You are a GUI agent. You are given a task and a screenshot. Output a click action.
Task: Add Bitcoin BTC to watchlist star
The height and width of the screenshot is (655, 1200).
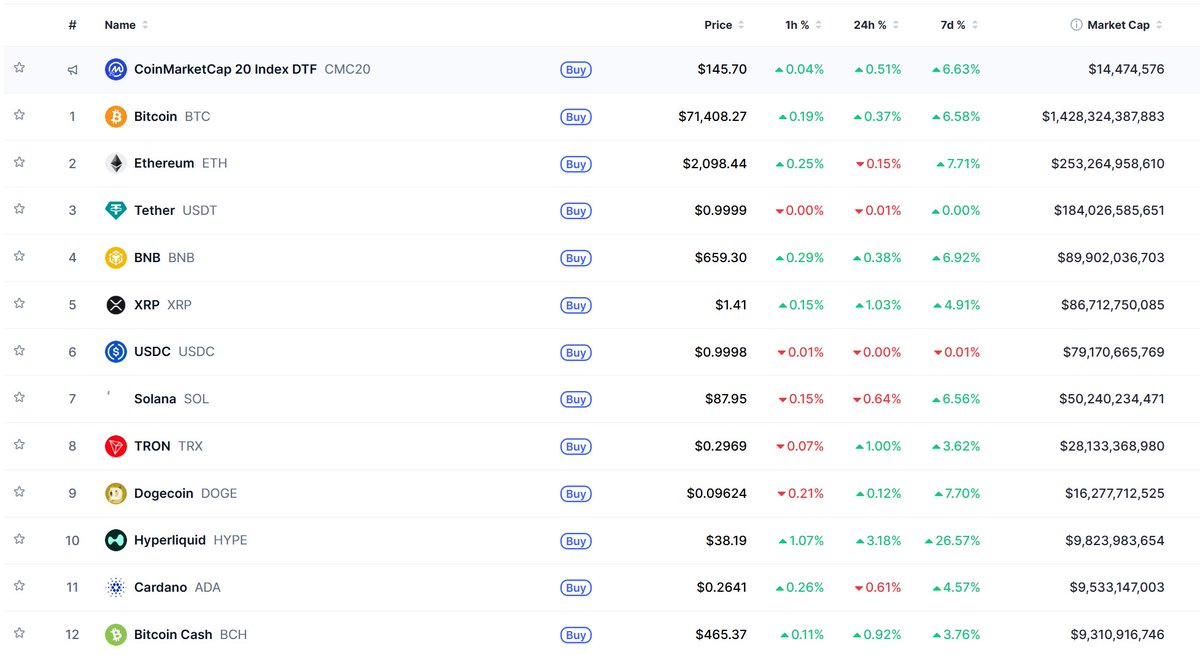tap(19, 115)
